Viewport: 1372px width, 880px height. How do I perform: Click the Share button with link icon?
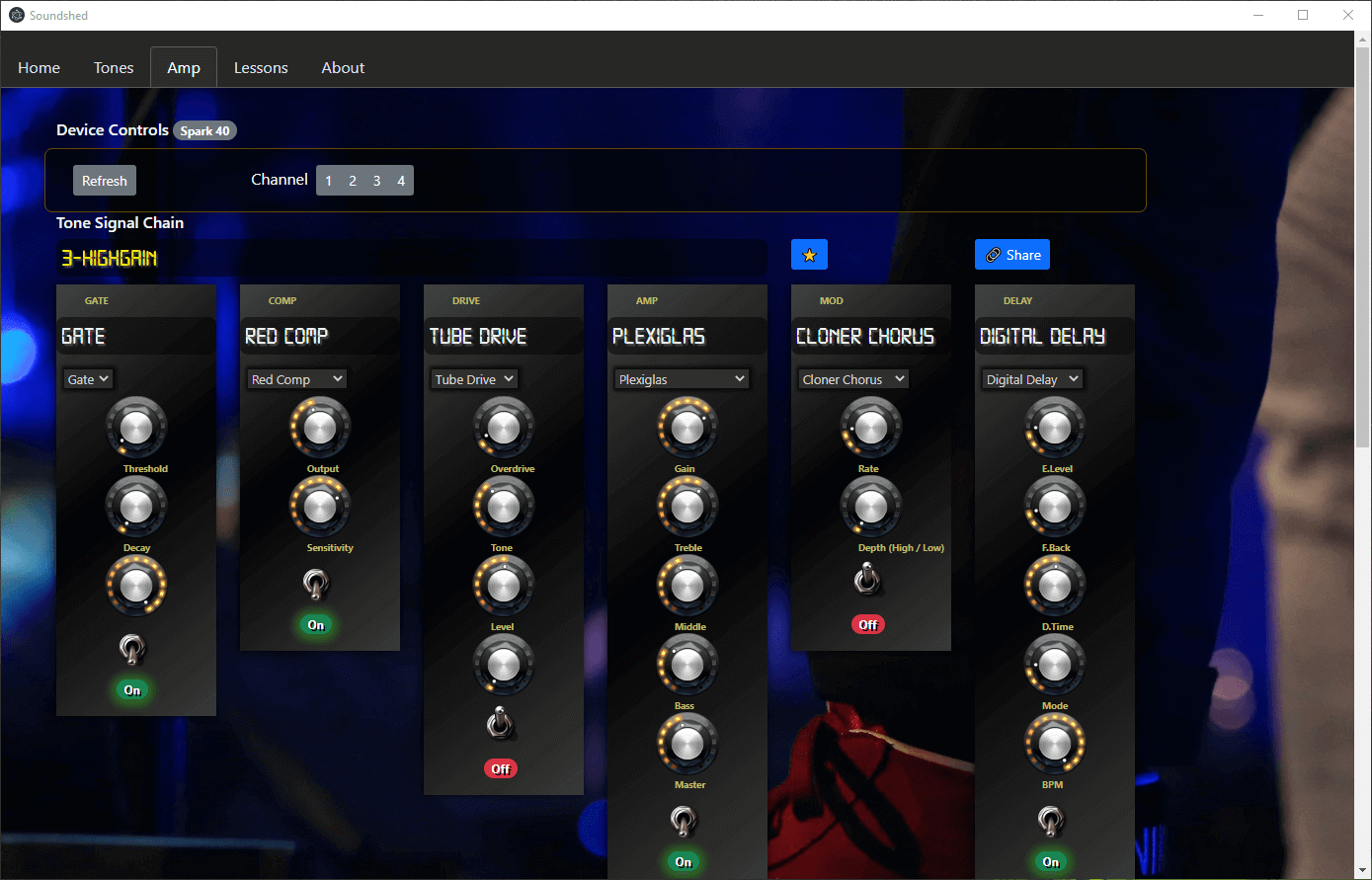click(1012, 255)
